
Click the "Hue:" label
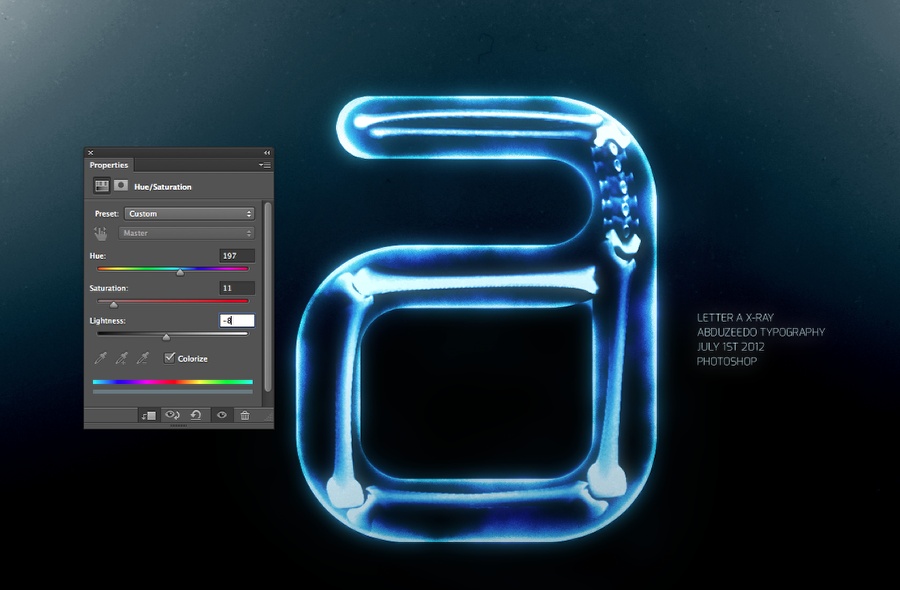coord(98,255)
